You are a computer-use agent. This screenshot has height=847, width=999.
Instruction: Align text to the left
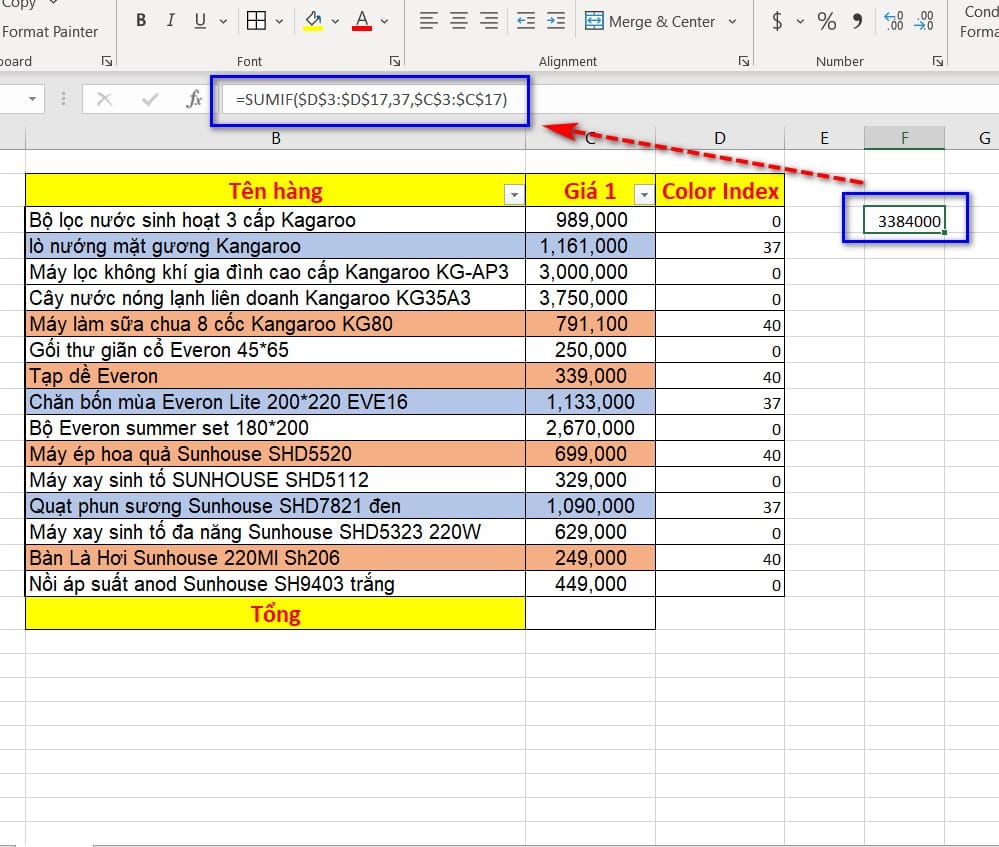pos(428,21)
